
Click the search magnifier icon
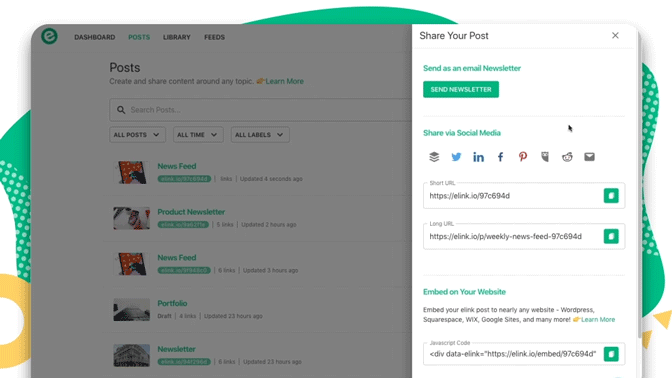click(x=121, y=110)
